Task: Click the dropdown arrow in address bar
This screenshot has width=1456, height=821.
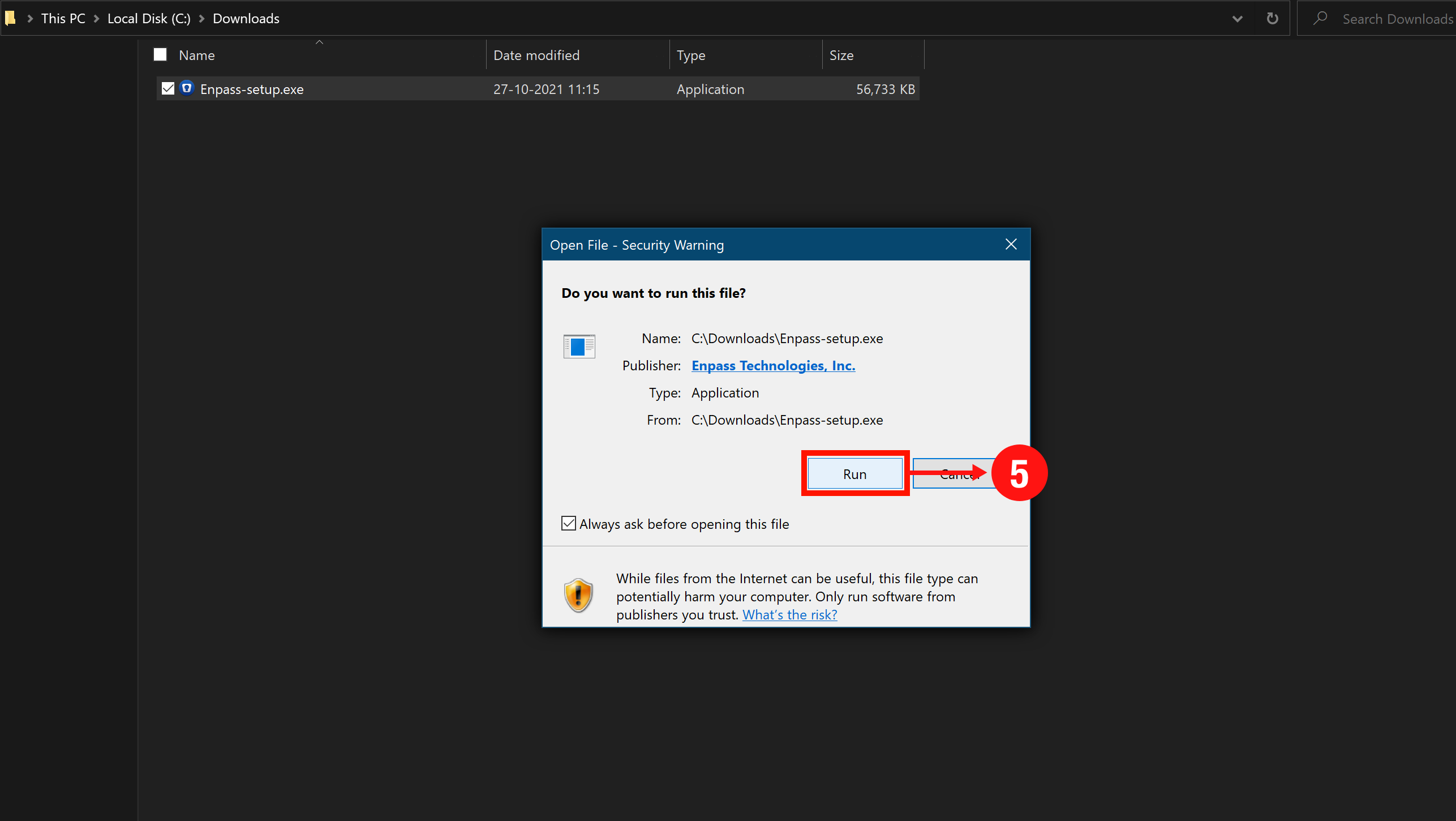Action: [1237, 17]
